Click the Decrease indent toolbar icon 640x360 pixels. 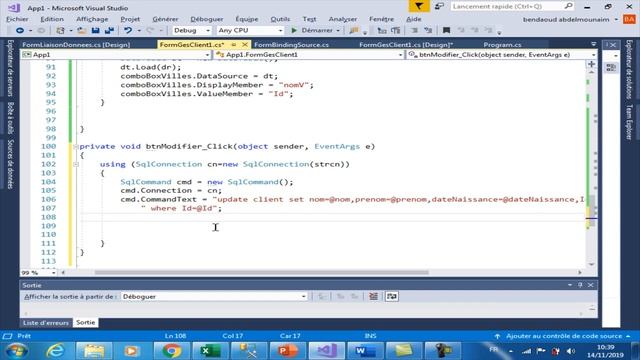coord(382,30)
